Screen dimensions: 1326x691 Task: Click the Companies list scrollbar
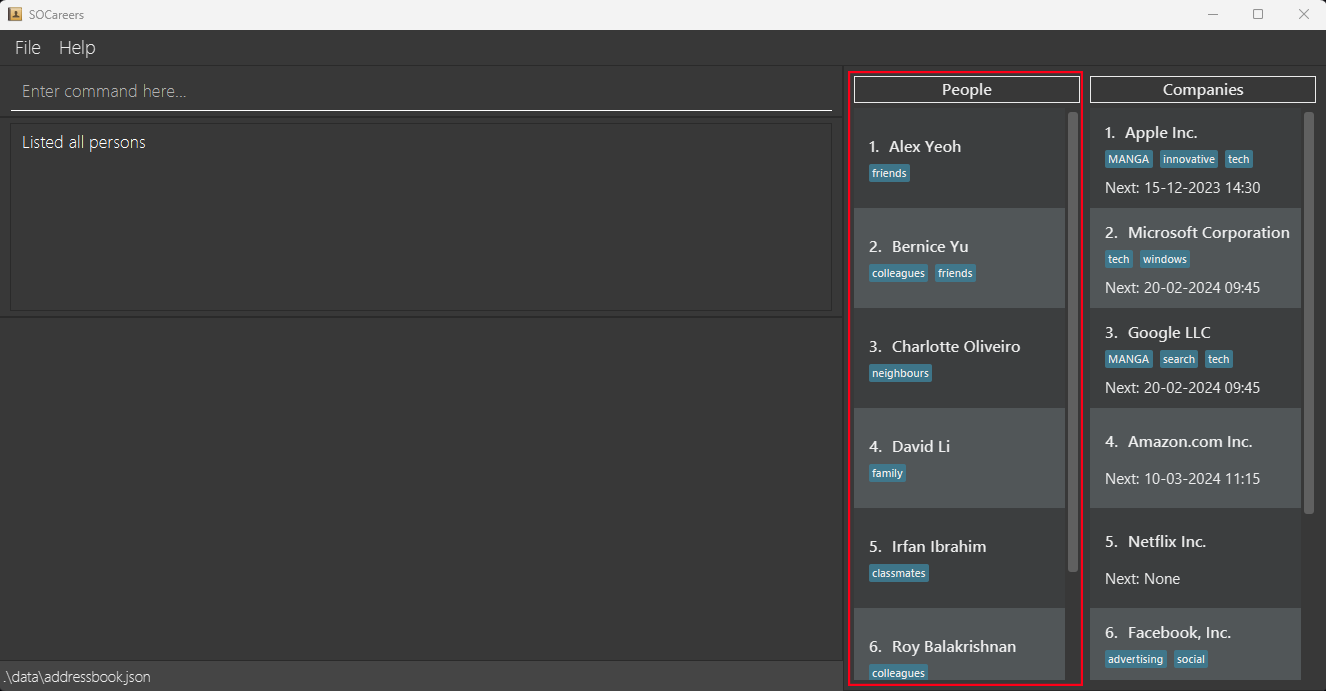pos(1309,312)
